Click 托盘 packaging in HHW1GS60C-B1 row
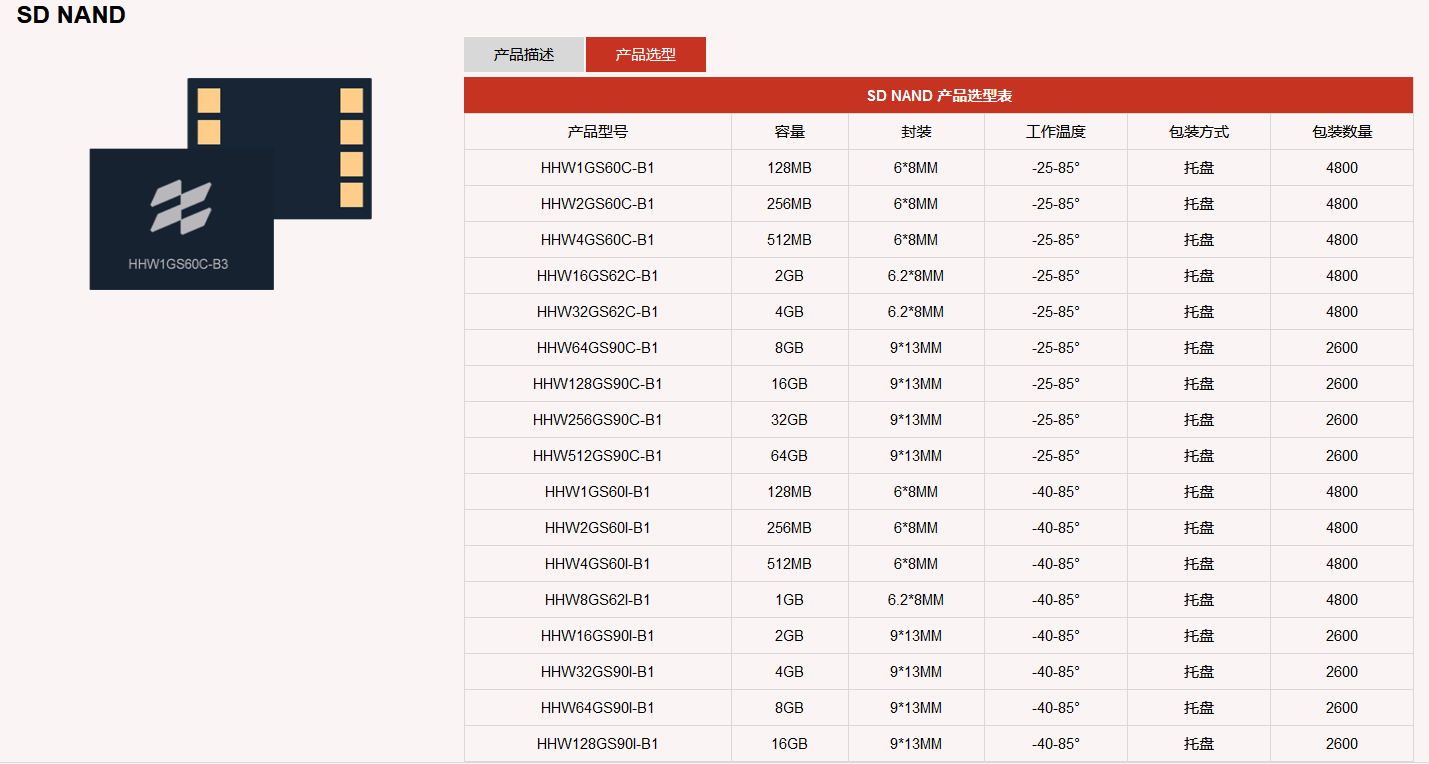 point(1199,168)
